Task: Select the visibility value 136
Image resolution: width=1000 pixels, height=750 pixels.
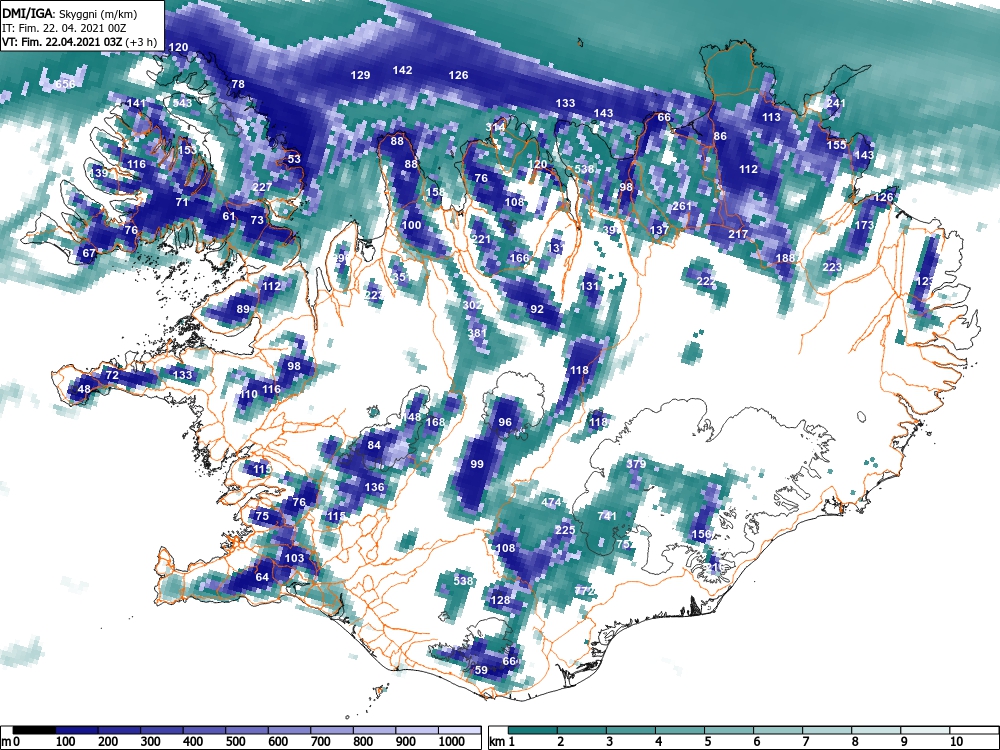Action: [x=374, y=487]
